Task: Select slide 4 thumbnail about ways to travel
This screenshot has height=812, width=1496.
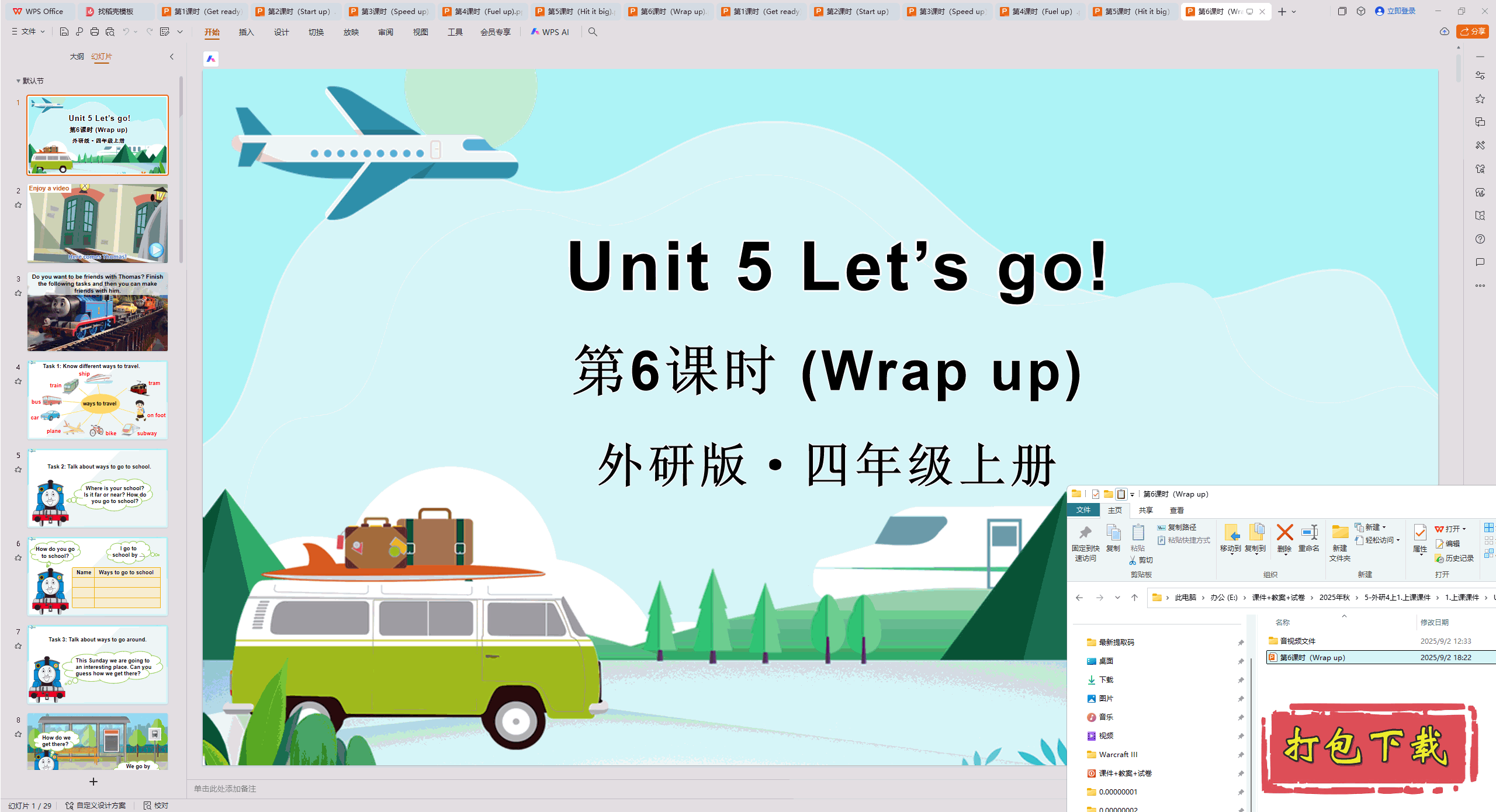Action: (x=98, y=400)
